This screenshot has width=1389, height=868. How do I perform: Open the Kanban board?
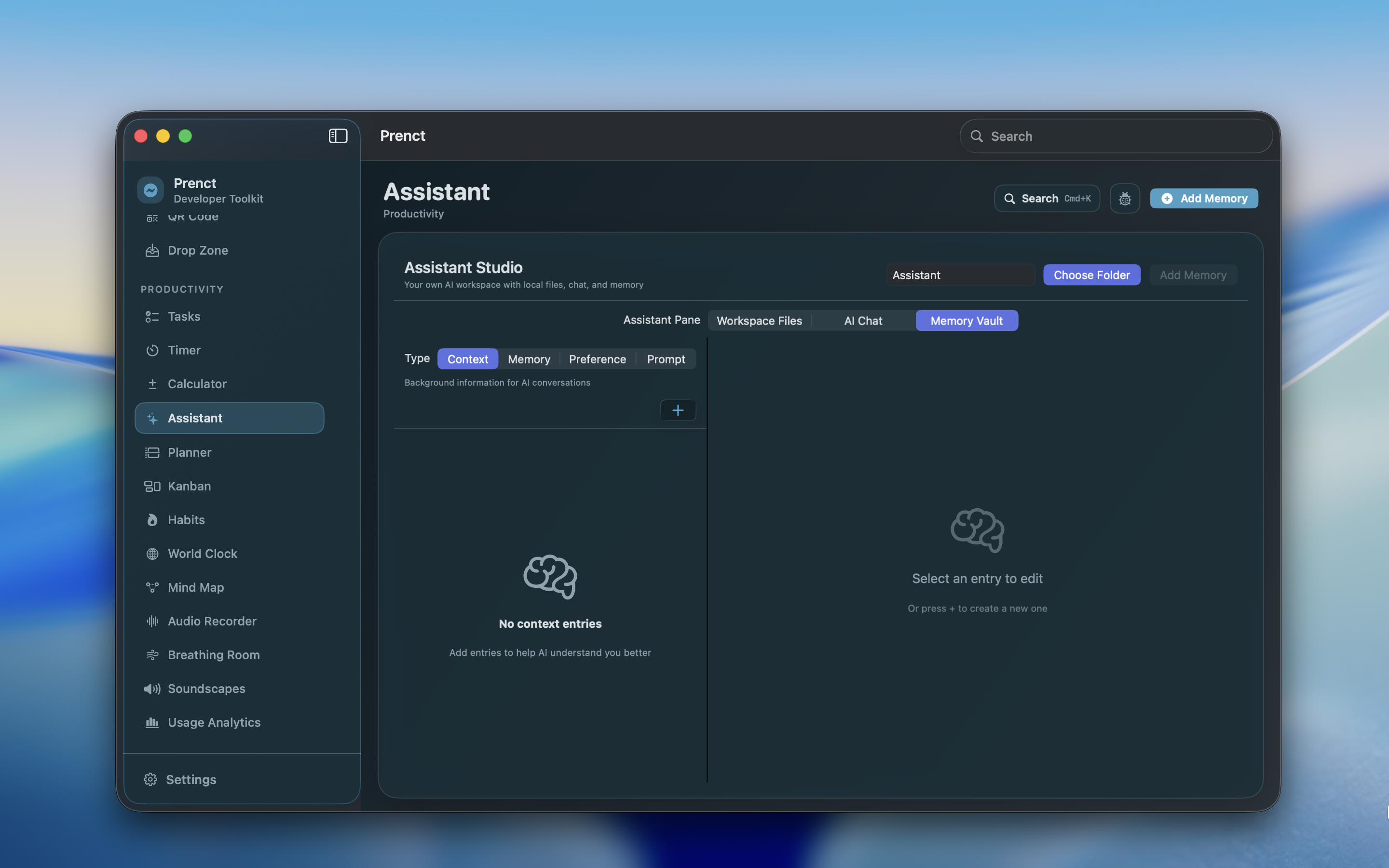(x=189, y=486)
